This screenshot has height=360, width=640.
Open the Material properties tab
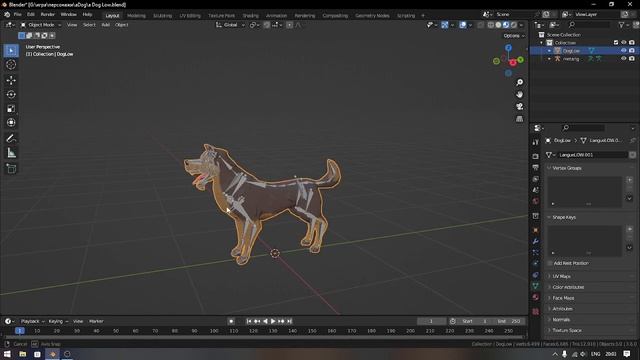coord(536,297)
